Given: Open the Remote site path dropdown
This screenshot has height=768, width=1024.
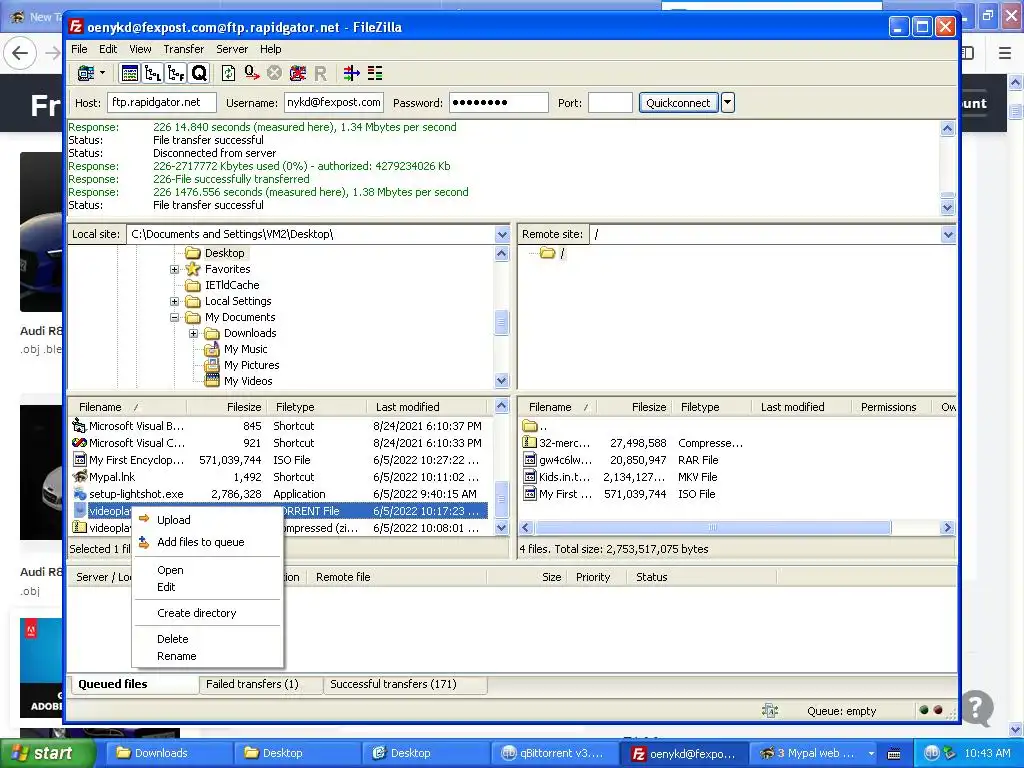Looking at the screenshot, I should click(x=948, y=234).
